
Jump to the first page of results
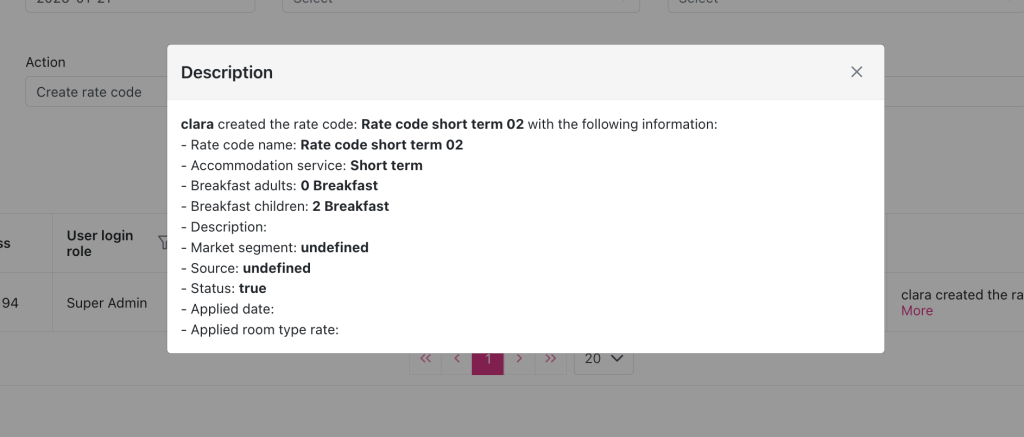coord(426,359)
